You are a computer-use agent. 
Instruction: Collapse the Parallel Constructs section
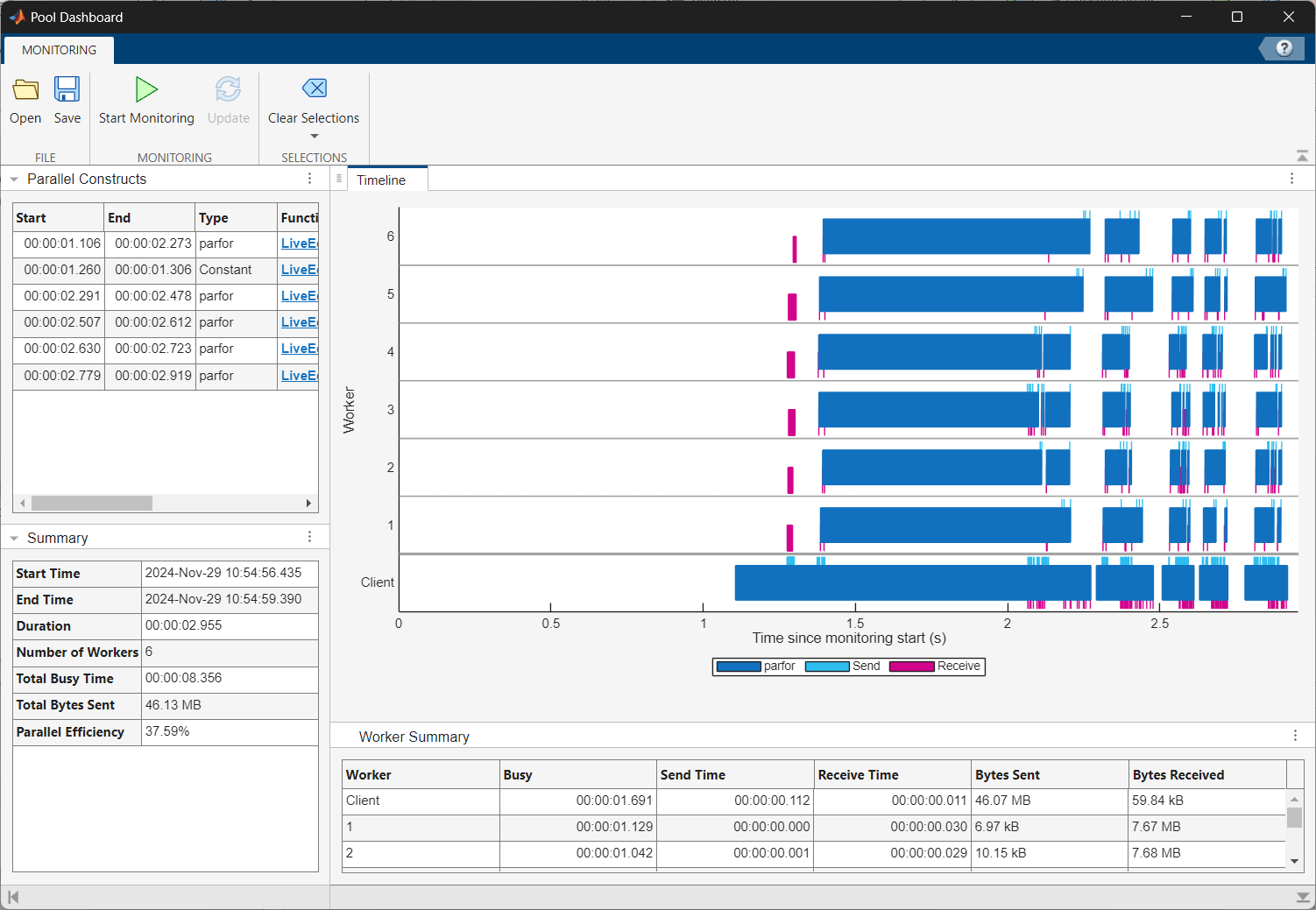tap(13, 178)
